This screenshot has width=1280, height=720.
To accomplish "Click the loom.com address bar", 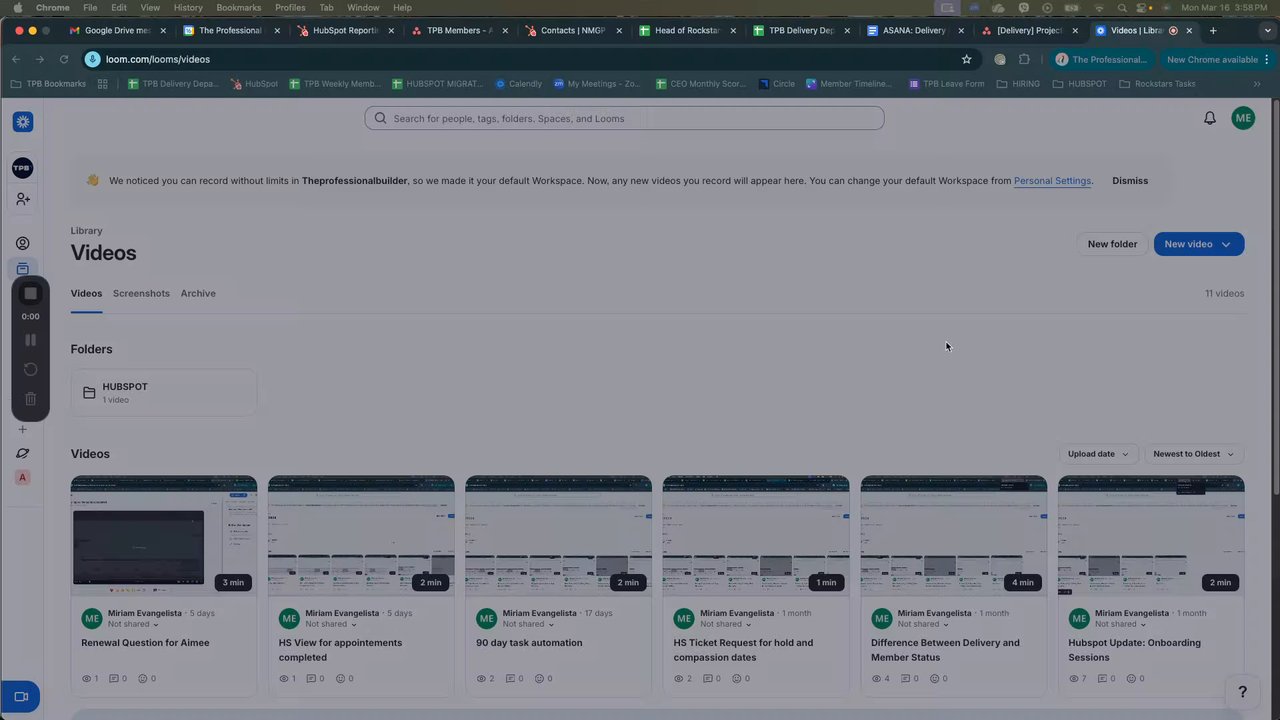I will [x=520, y=59].
